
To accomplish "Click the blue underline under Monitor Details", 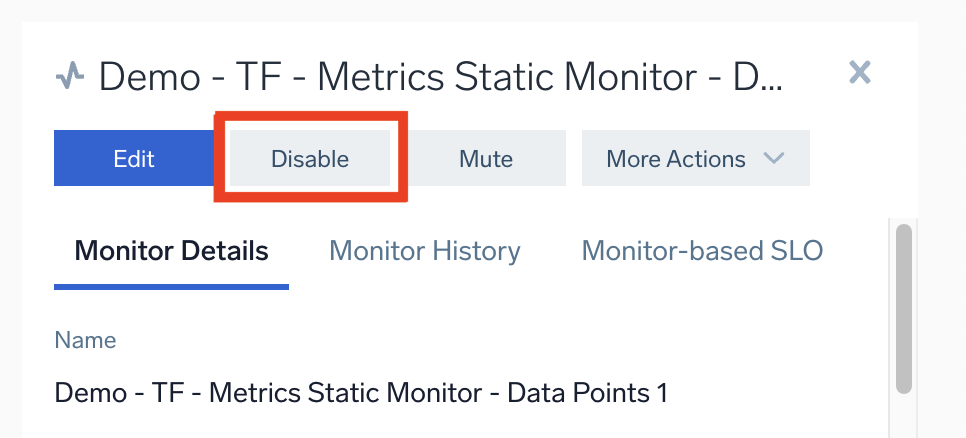I will click(171, 287).
